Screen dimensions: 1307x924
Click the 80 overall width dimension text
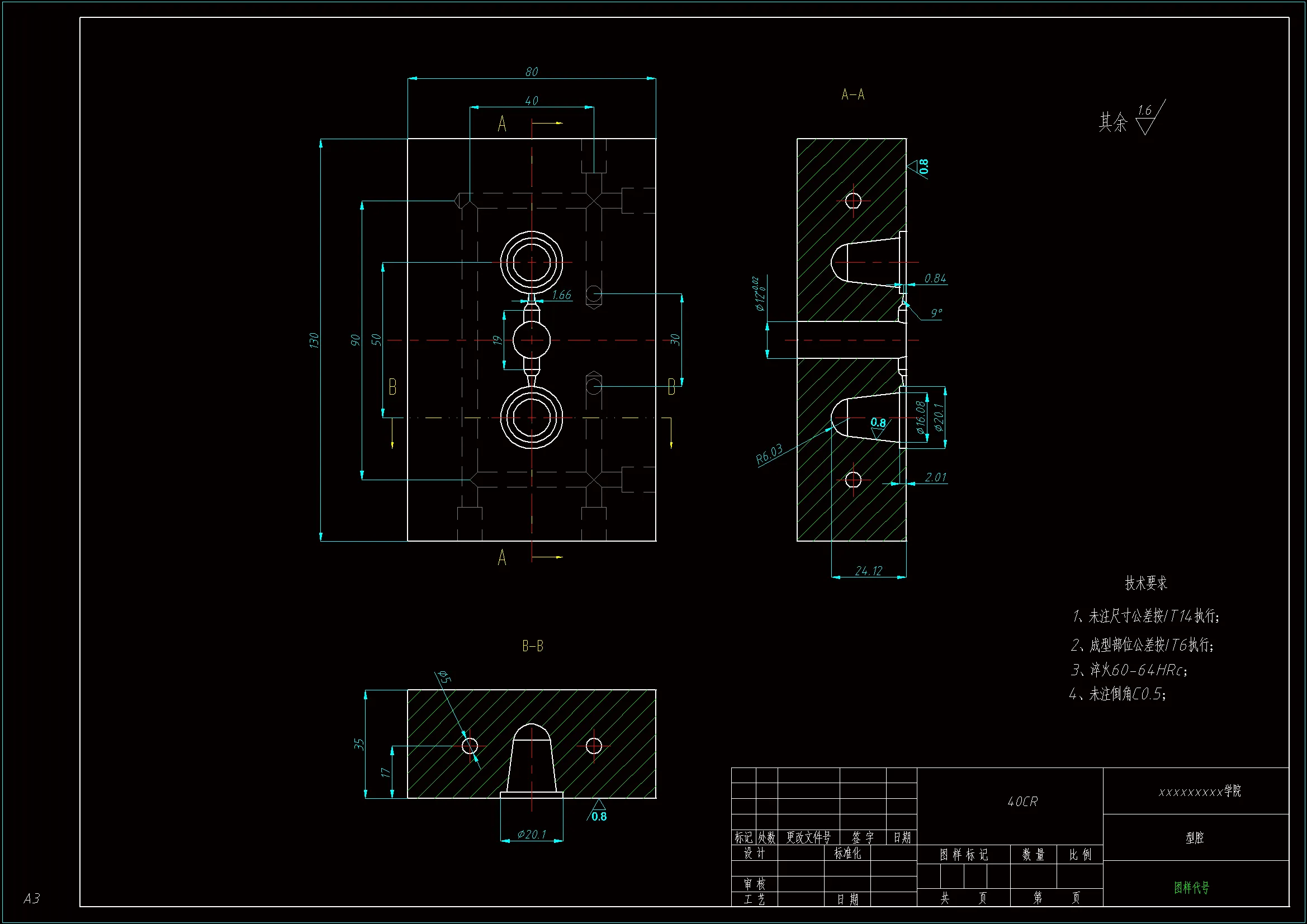(x=531, y=72)
